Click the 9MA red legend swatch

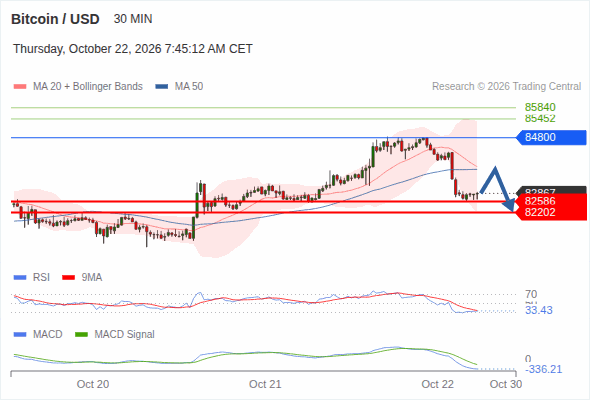click(68, 278)
